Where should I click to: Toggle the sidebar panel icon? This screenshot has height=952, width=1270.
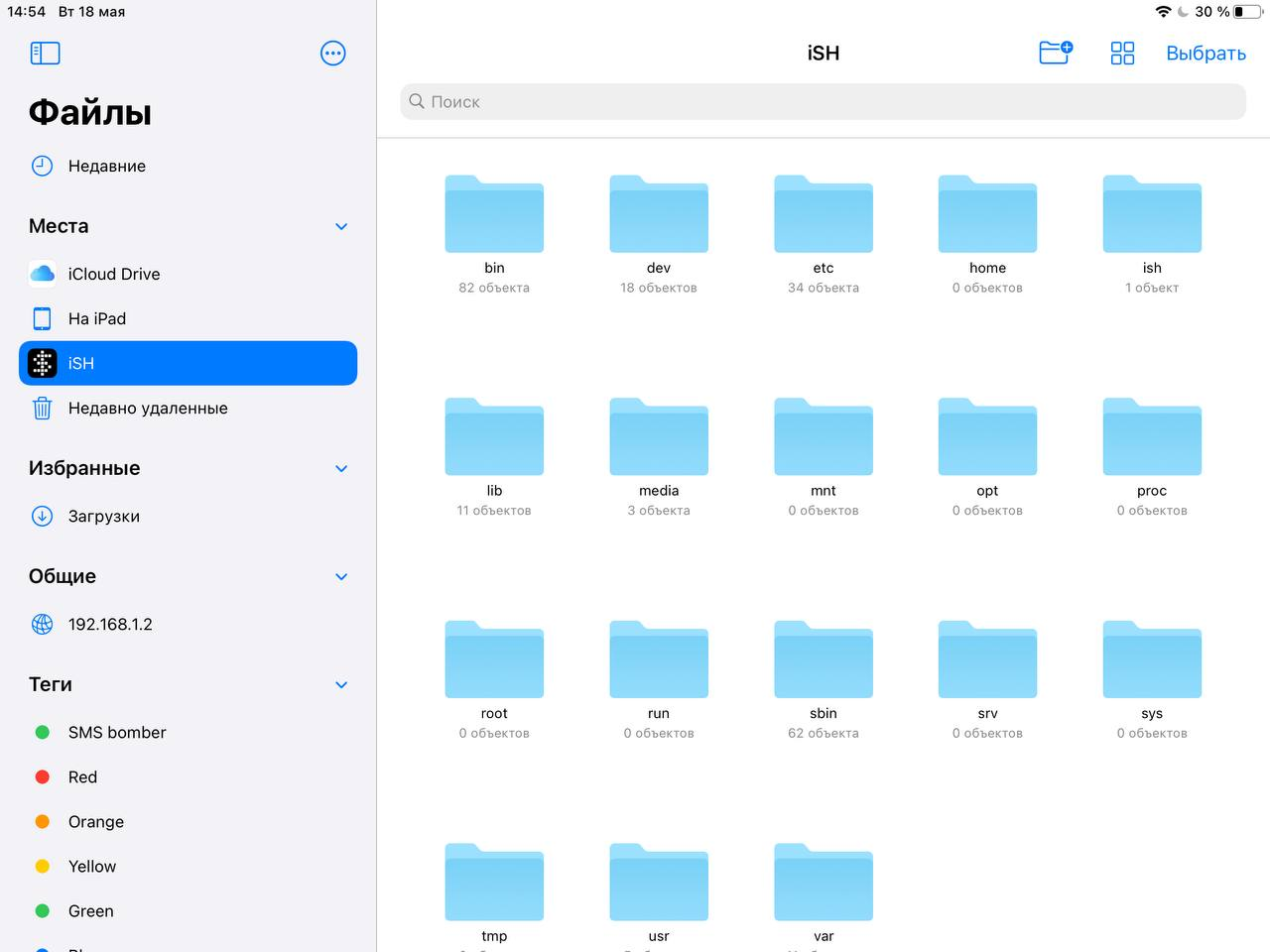46,54
